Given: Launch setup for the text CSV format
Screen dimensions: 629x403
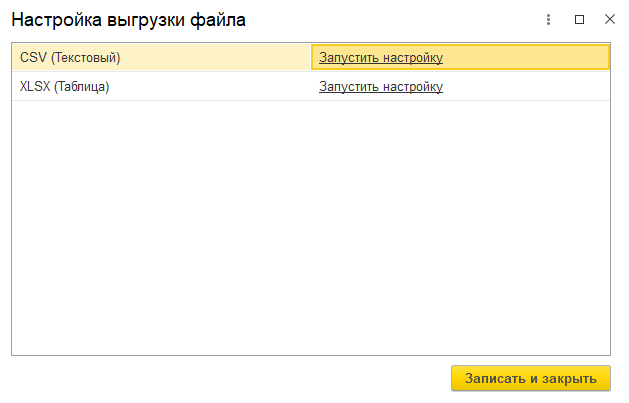Looking at the screenshot, I should tap(381, 58).
